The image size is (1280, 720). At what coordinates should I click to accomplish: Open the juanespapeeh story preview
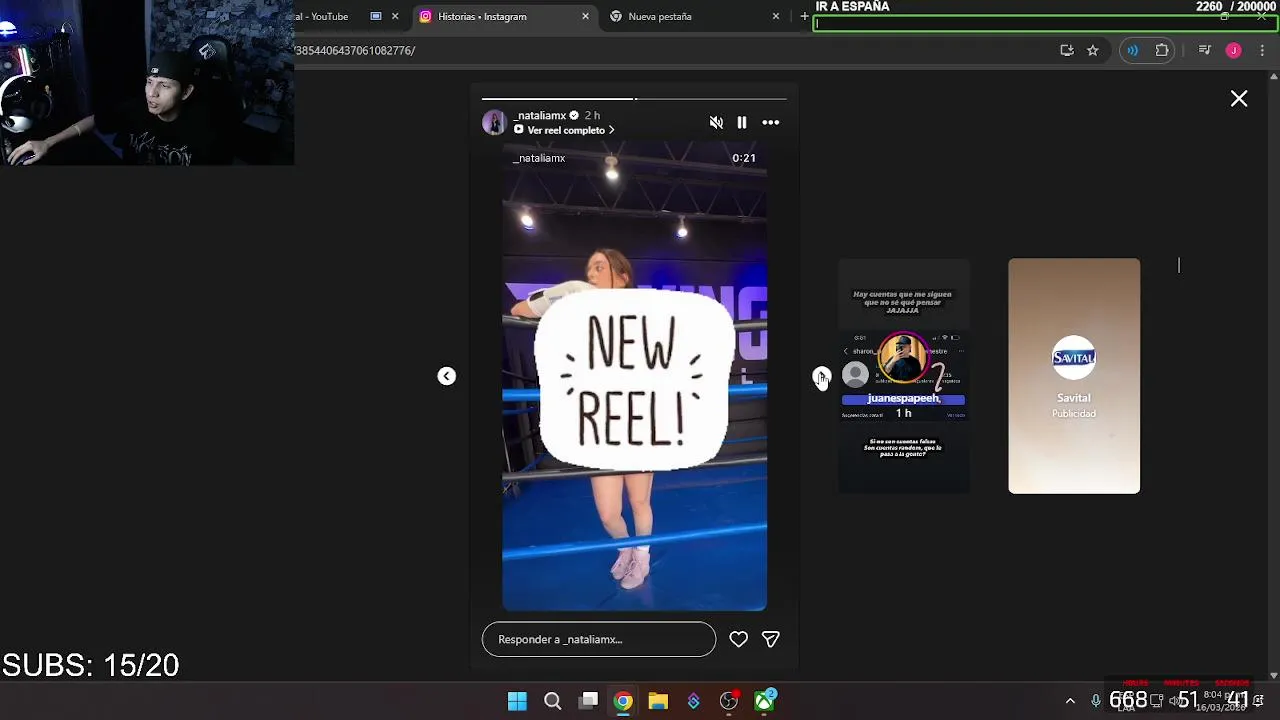(904, 376)
